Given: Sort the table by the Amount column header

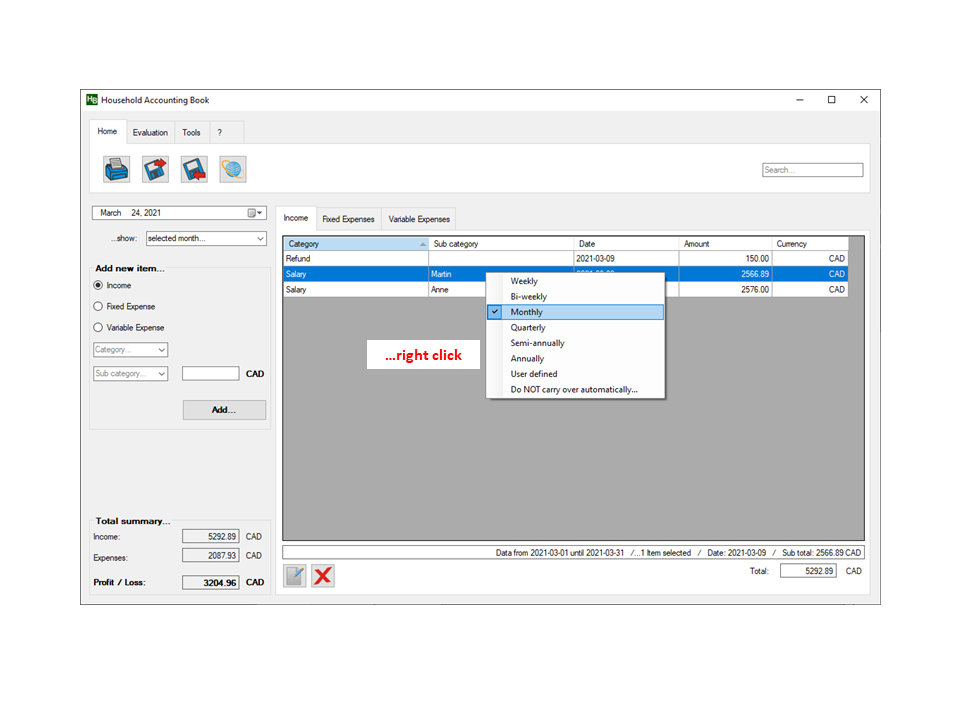Looking at the screenshot, I should [725, 244].
